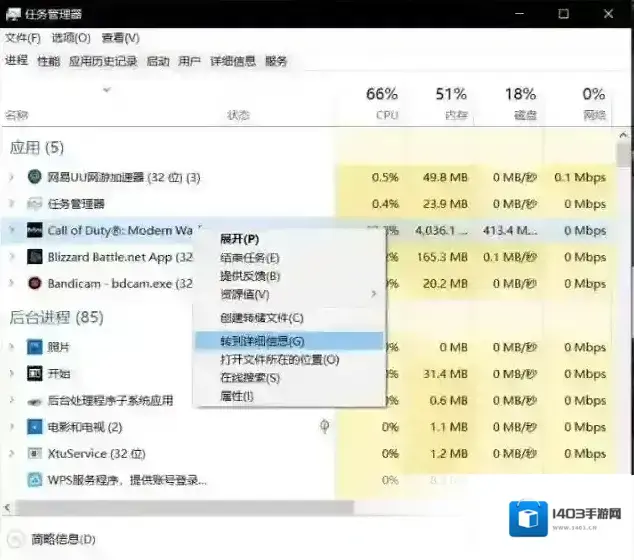This screenshot has height=560, width=634.
Task: Open the 选项(O) menu
Action: tap(70, 38)
